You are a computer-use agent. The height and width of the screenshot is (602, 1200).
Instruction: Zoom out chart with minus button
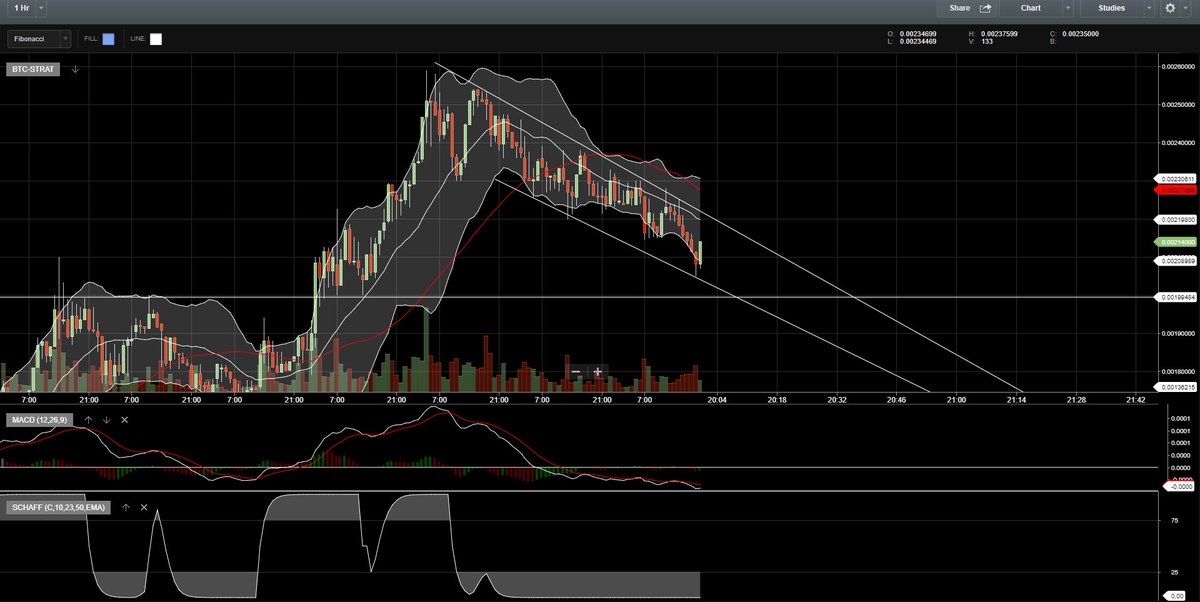point(575,372)
